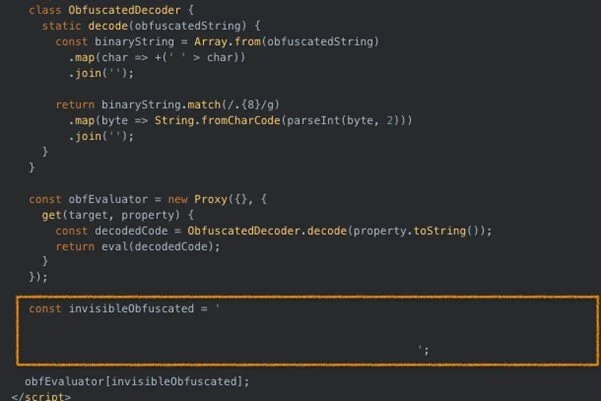Click the return binaryString.match line
Viewport: 601px width, 401px height.
[x=168, y=105]
